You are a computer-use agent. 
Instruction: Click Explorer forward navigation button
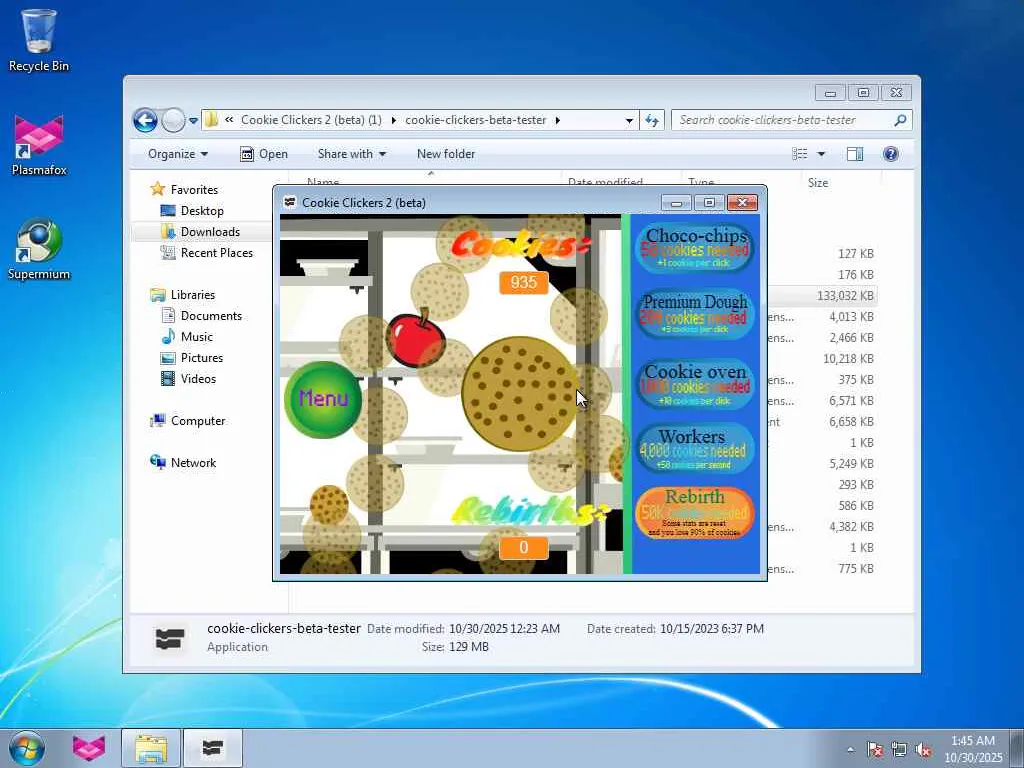173,120
